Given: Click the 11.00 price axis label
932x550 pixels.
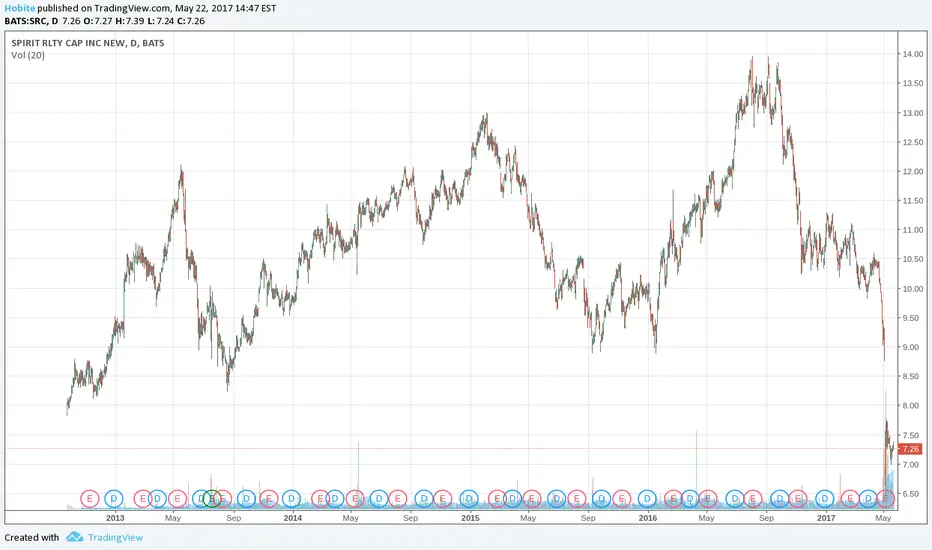Looking at the screenshot, I should 912,230.
